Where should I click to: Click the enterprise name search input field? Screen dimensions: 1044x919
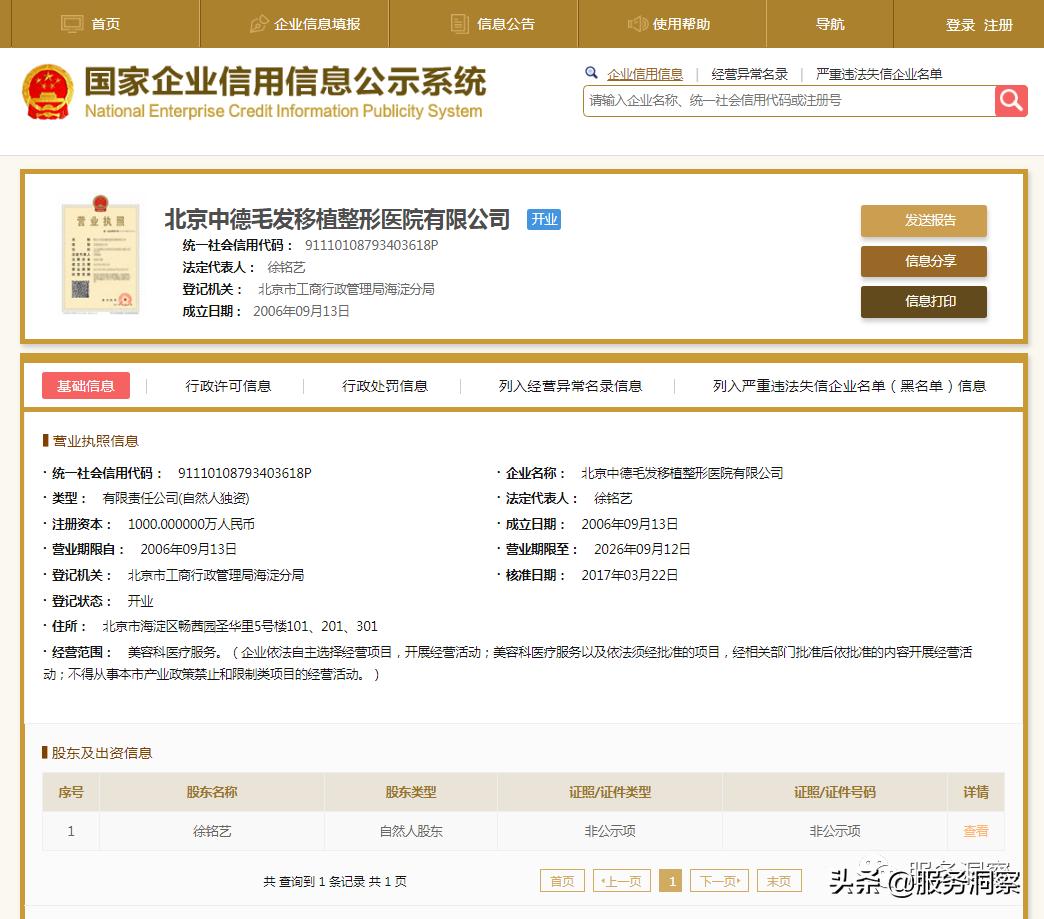tap(788, 100)
